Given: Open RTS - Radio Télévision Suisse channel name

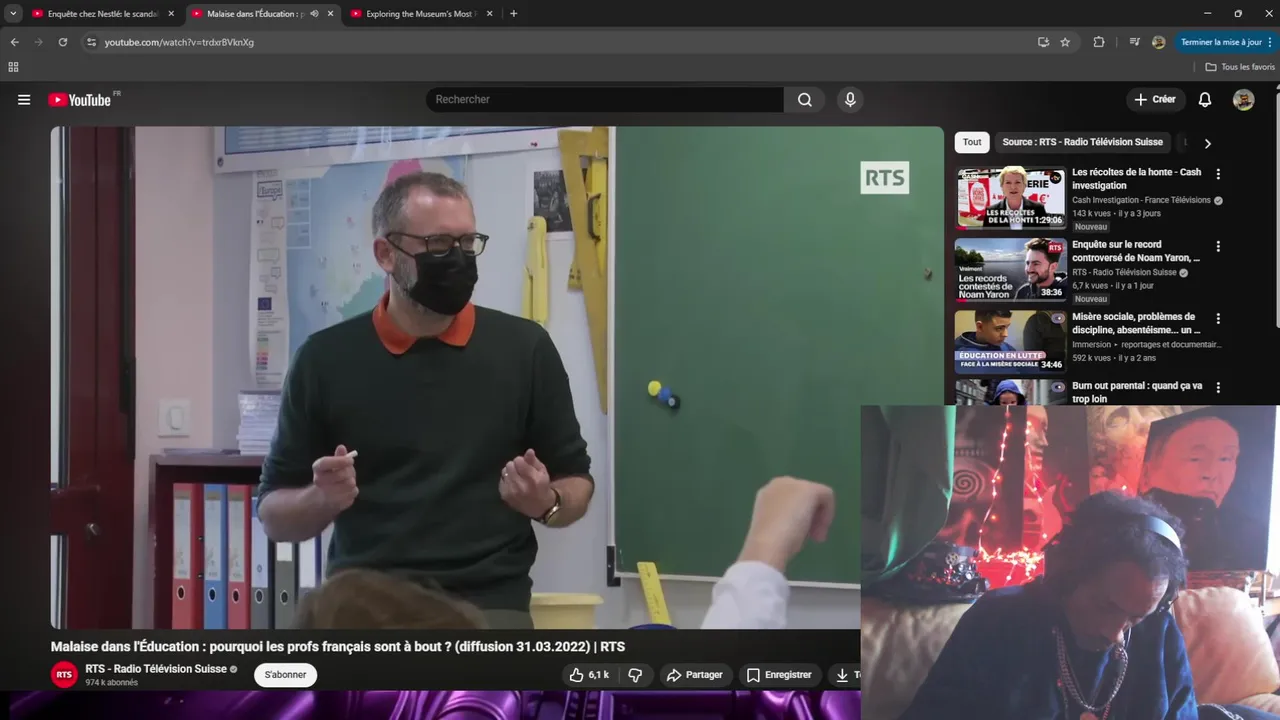Looking at the screenshot, I should click(x=156, y=669).
